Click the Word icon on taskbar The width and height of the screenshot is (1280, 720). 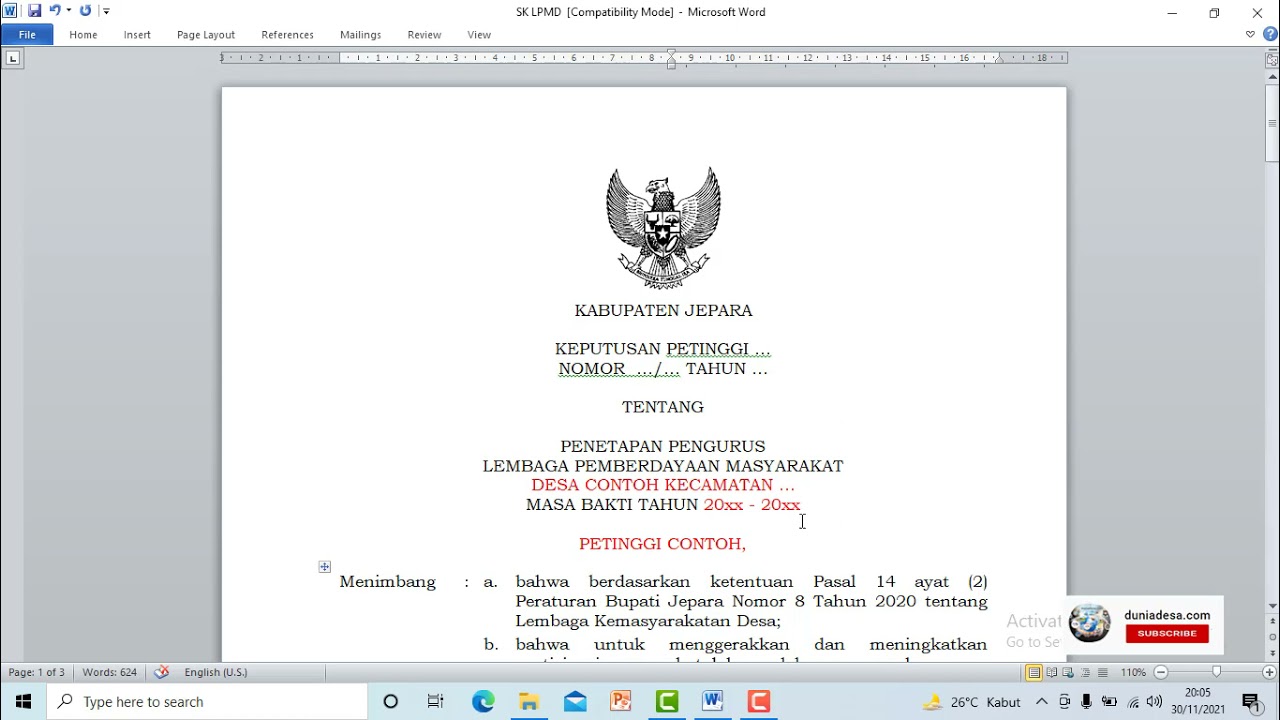coord(713,702)
